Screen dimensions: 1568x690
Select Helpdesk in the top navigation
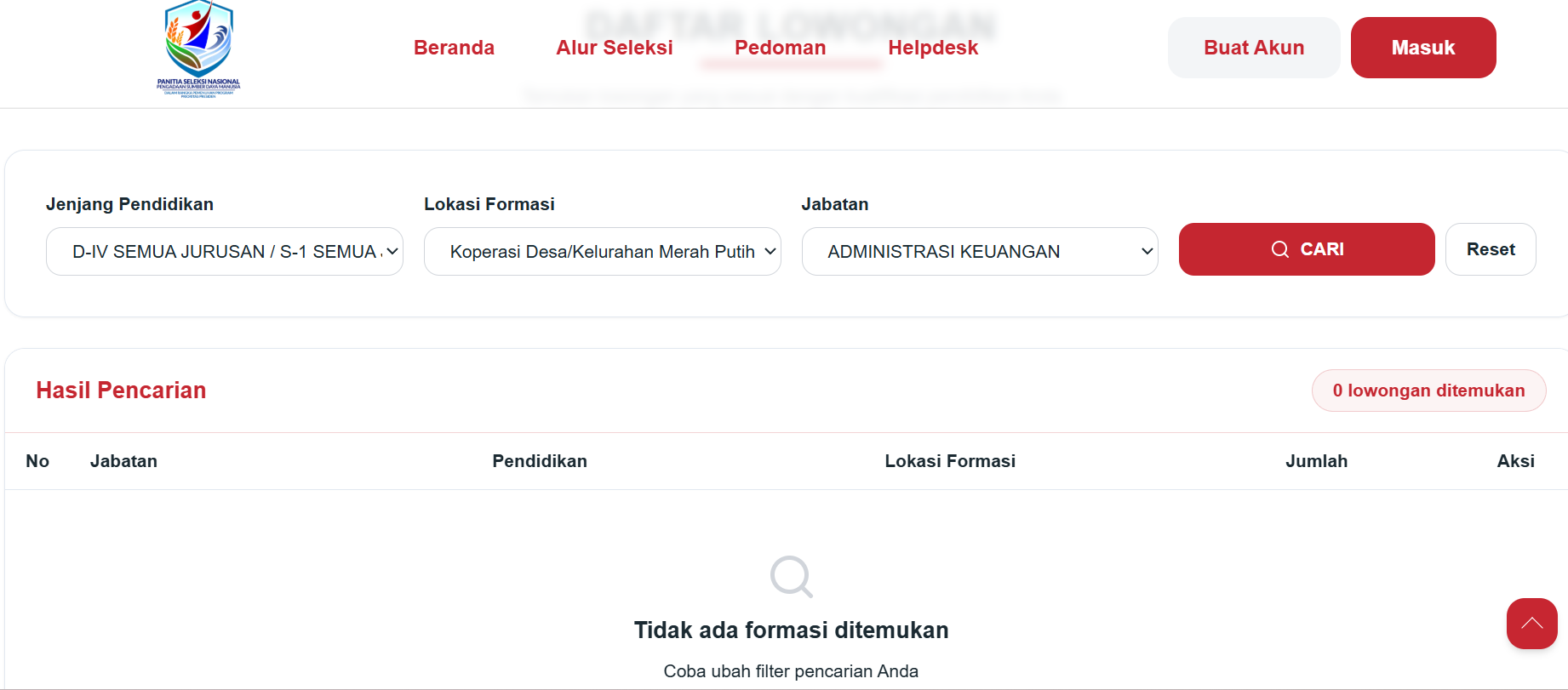[932, 48]
